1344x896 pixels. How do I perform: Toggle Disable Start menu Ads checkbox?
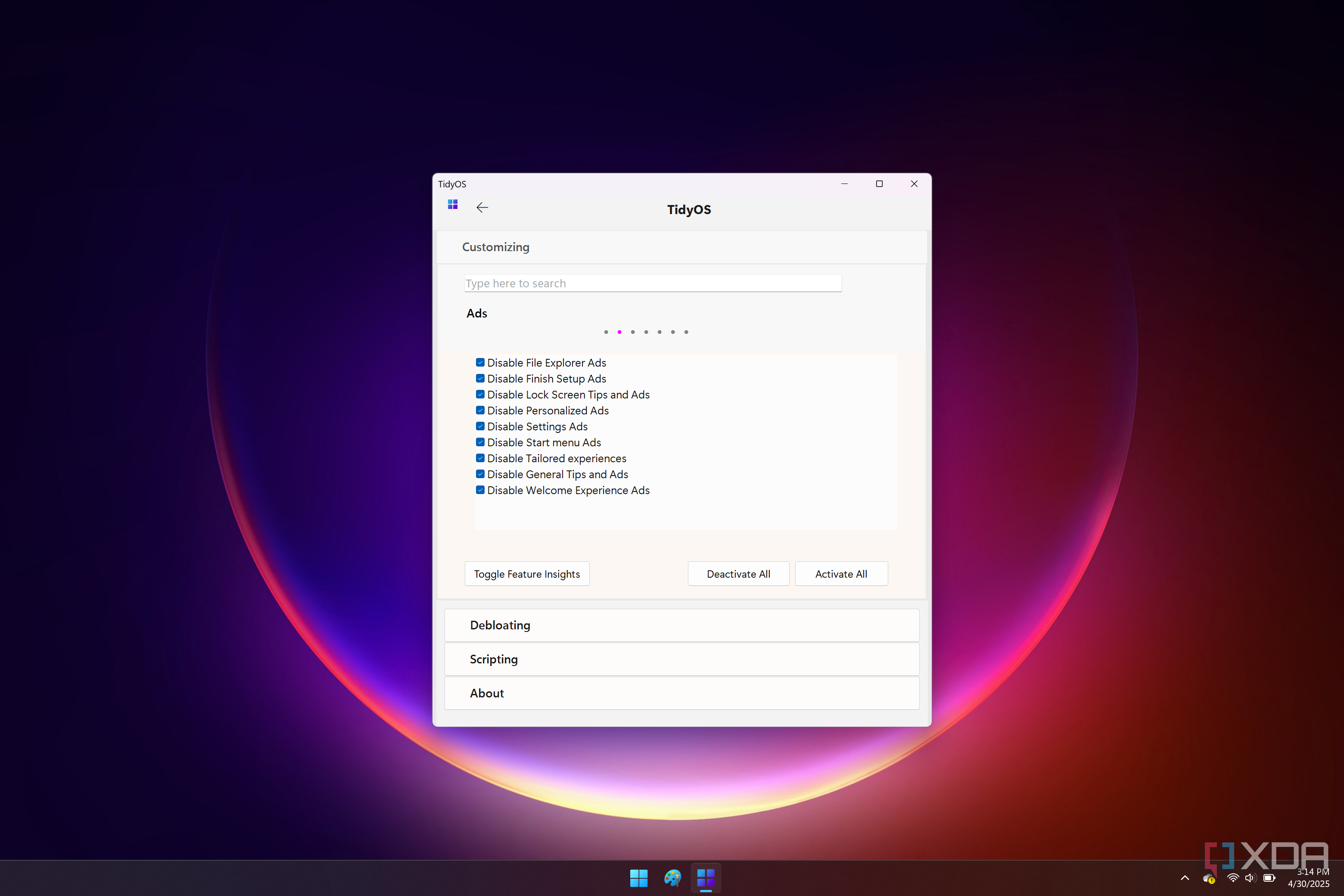click(480, 442)
